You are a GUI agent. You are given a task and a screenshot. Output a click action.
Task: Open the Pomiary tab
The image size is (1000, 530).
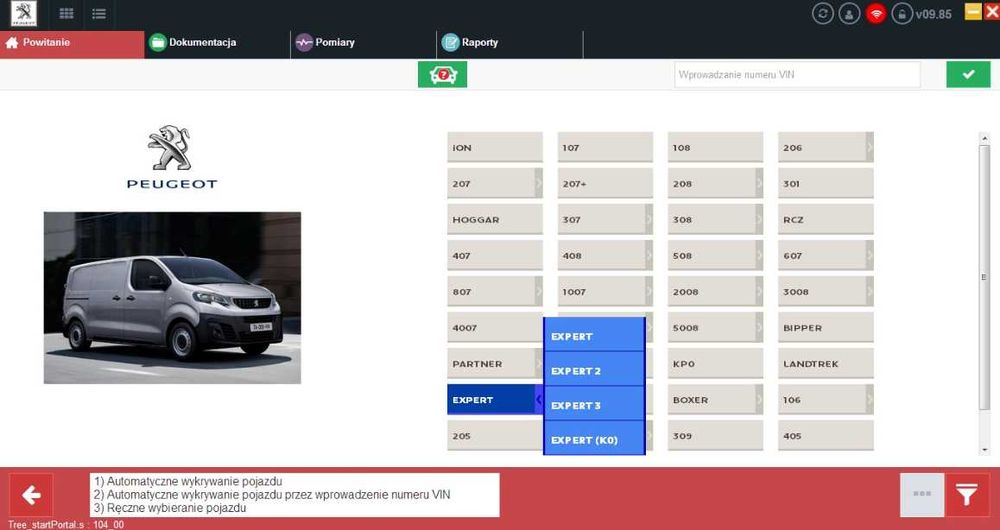coord(364,43)
